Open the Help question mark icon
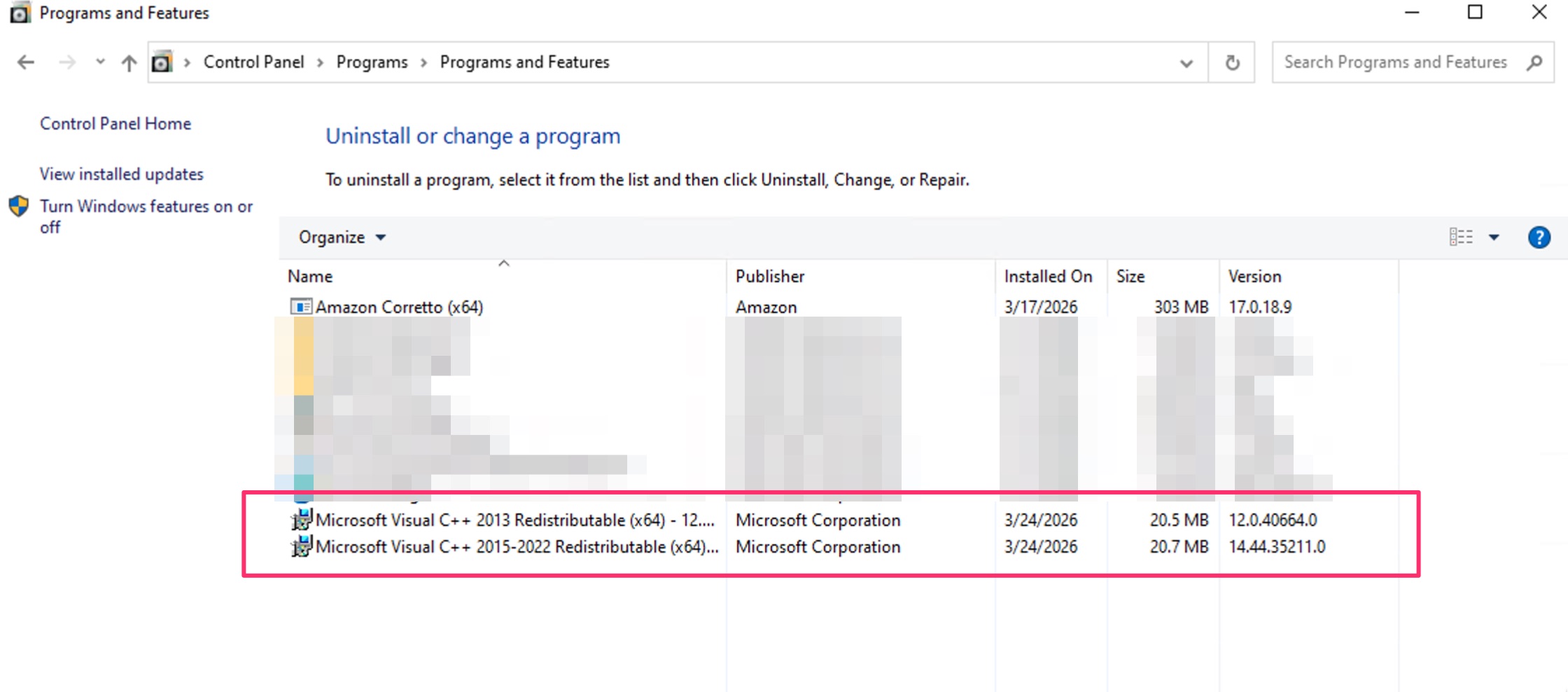Image resolution: width=1568 pixels, height=692 pixels. (1539, 237)
